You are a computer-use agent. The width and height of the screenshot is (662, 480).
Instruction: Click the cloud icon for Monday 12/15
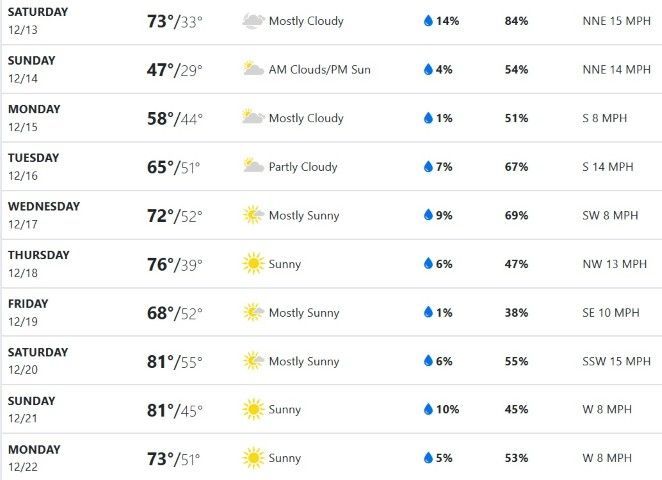tap(253, 118)
